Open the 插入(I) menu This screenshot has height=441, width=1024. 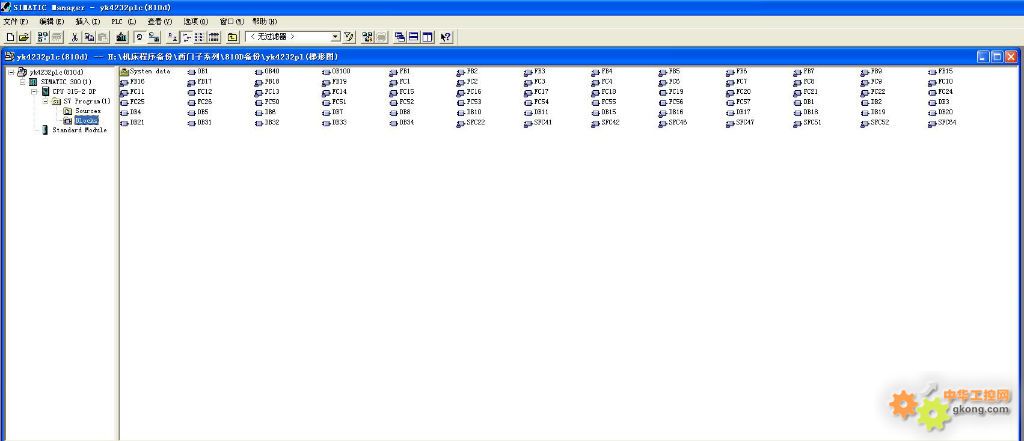[88, 22]
